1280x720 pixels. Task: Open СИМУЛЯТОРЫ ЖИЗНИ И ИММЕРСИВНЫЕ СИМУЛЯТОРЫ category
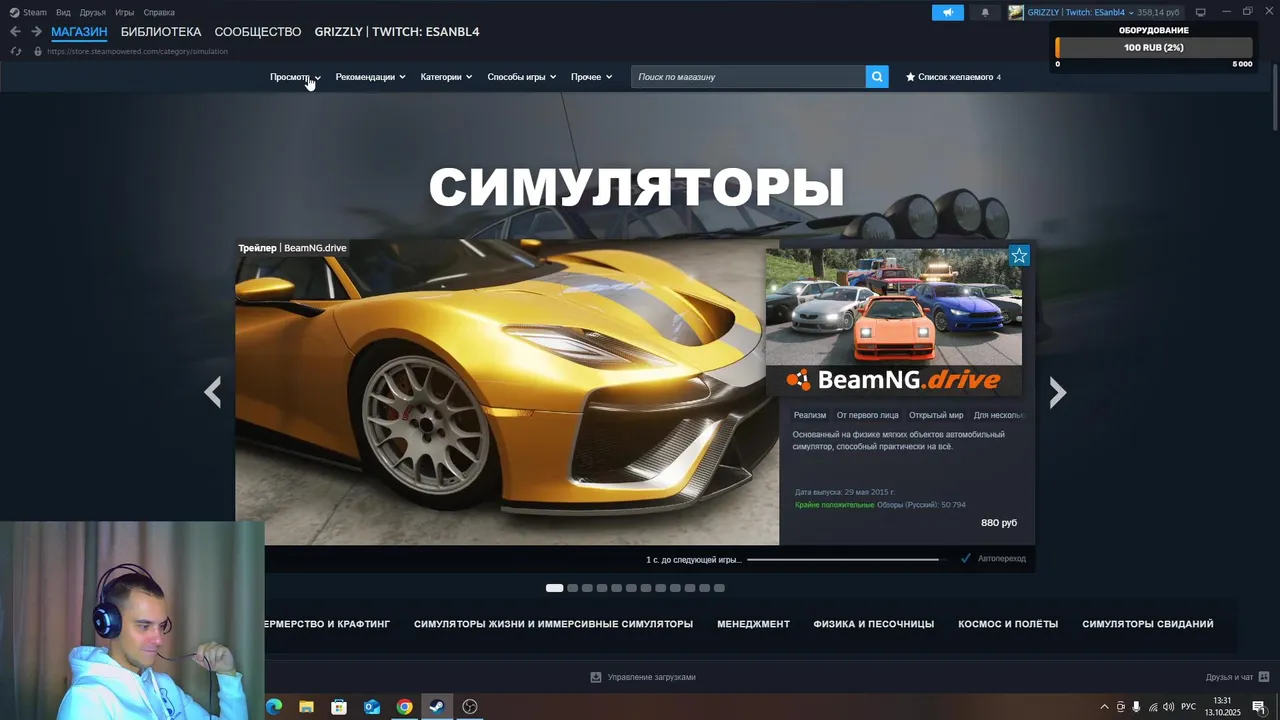point(553,624)
